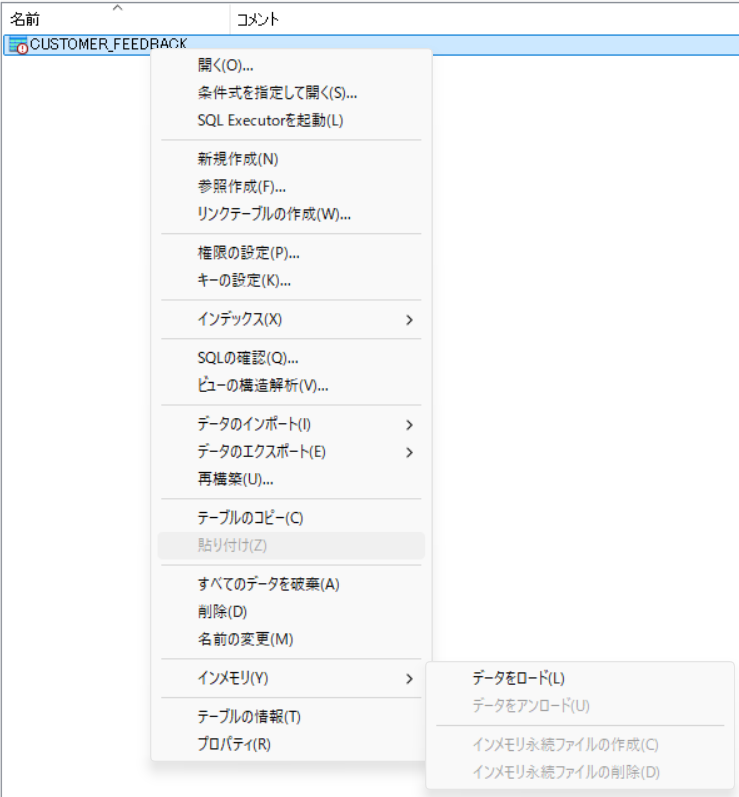
Task: Open SQLの確認(Q)... option
Action: point(248,358)
